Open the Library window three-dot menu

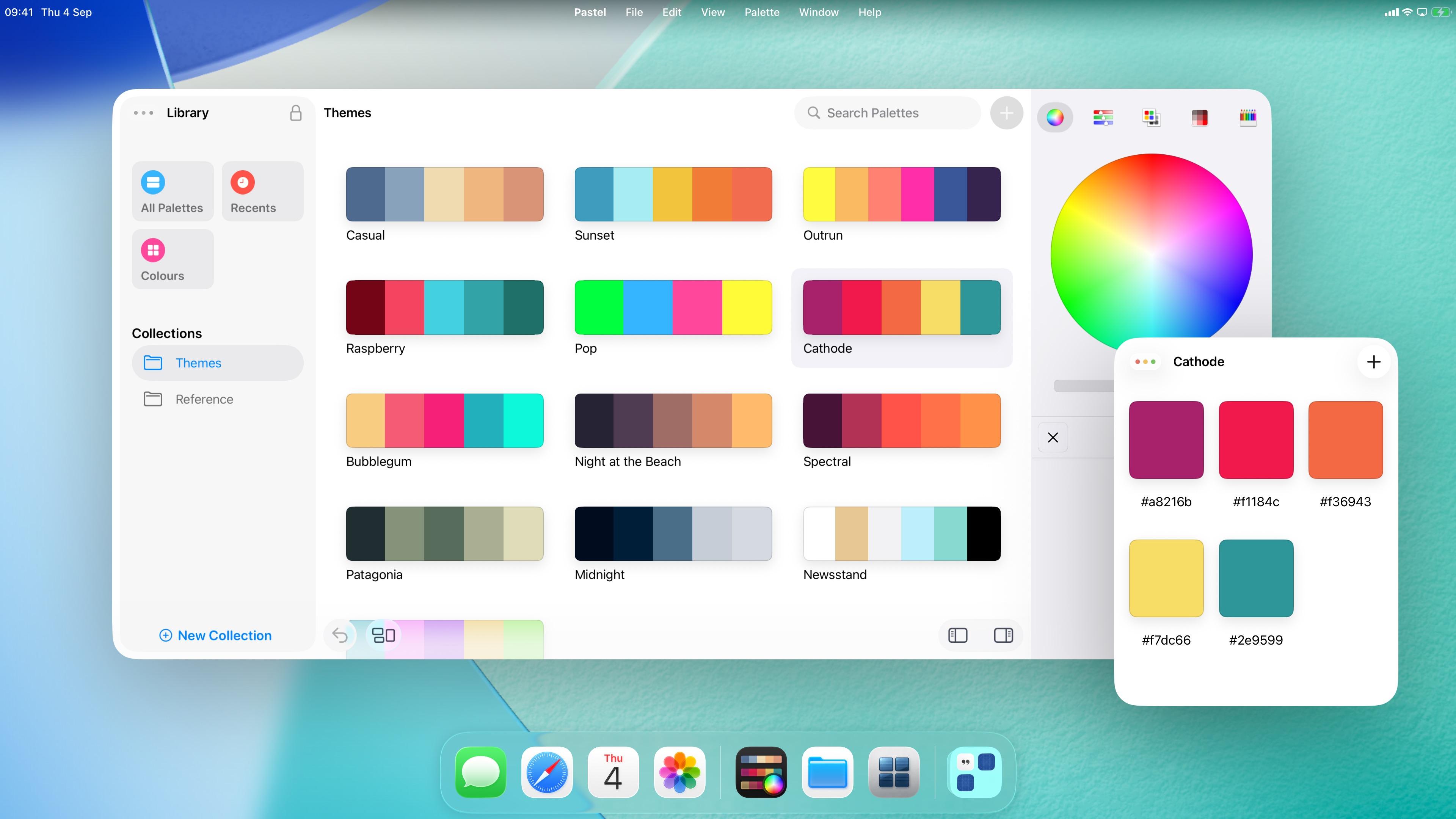pos(144,113)
